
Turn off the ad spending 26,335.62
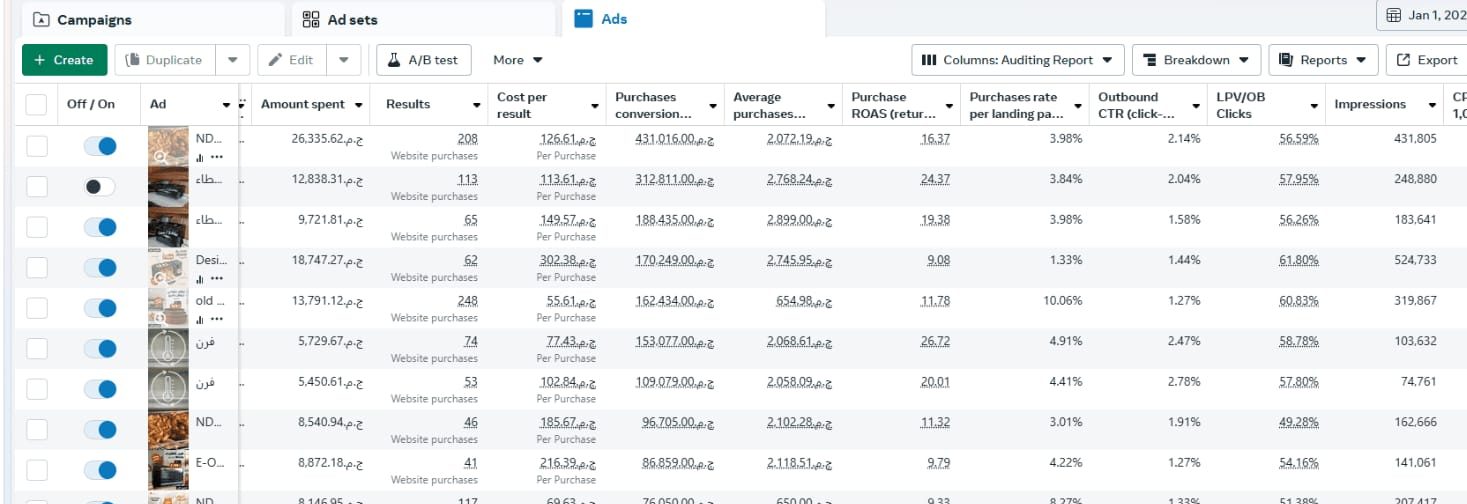[x=100, y=146]
